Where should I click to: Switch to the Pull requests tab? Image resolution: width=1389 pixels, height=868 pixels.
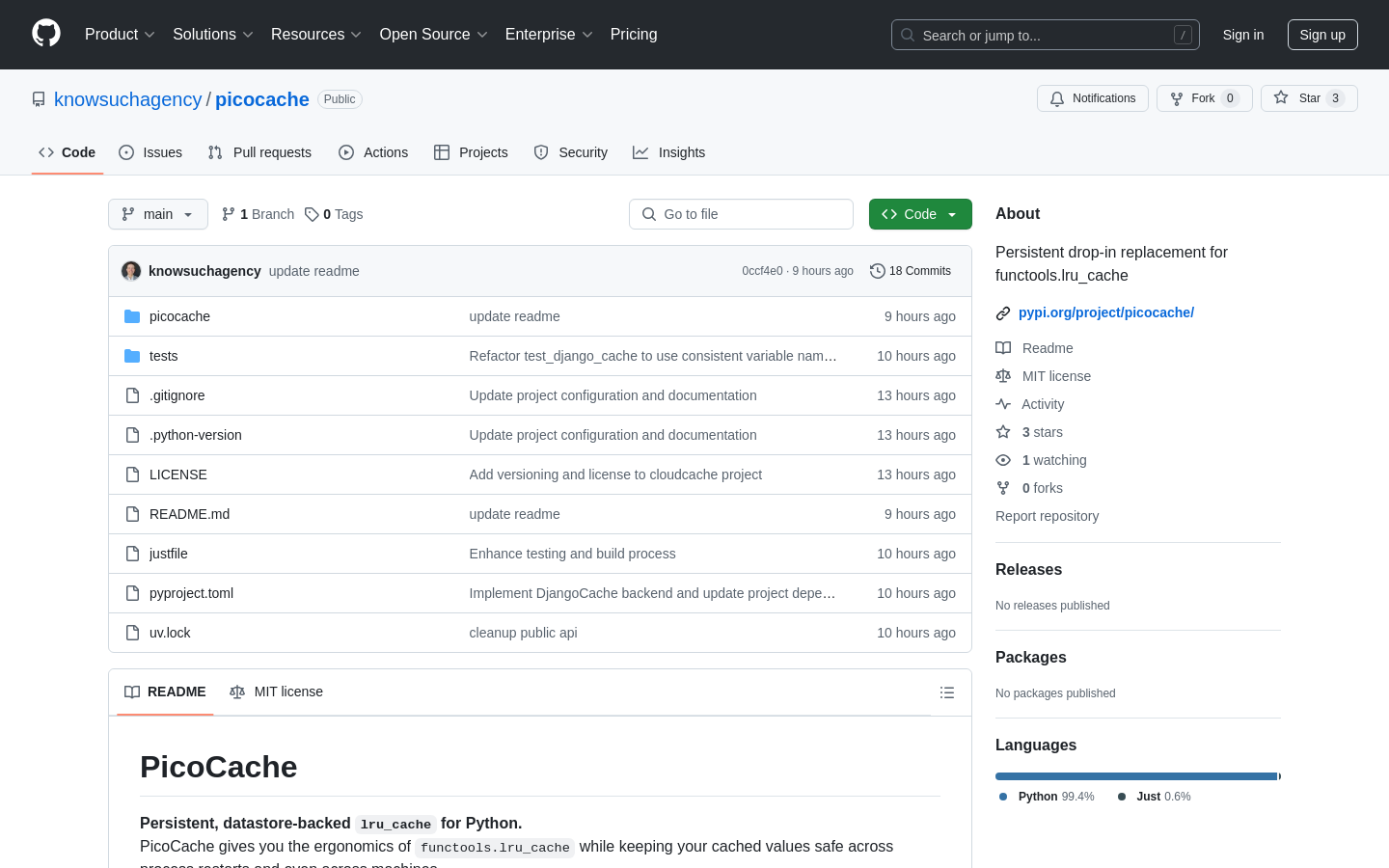259,152
